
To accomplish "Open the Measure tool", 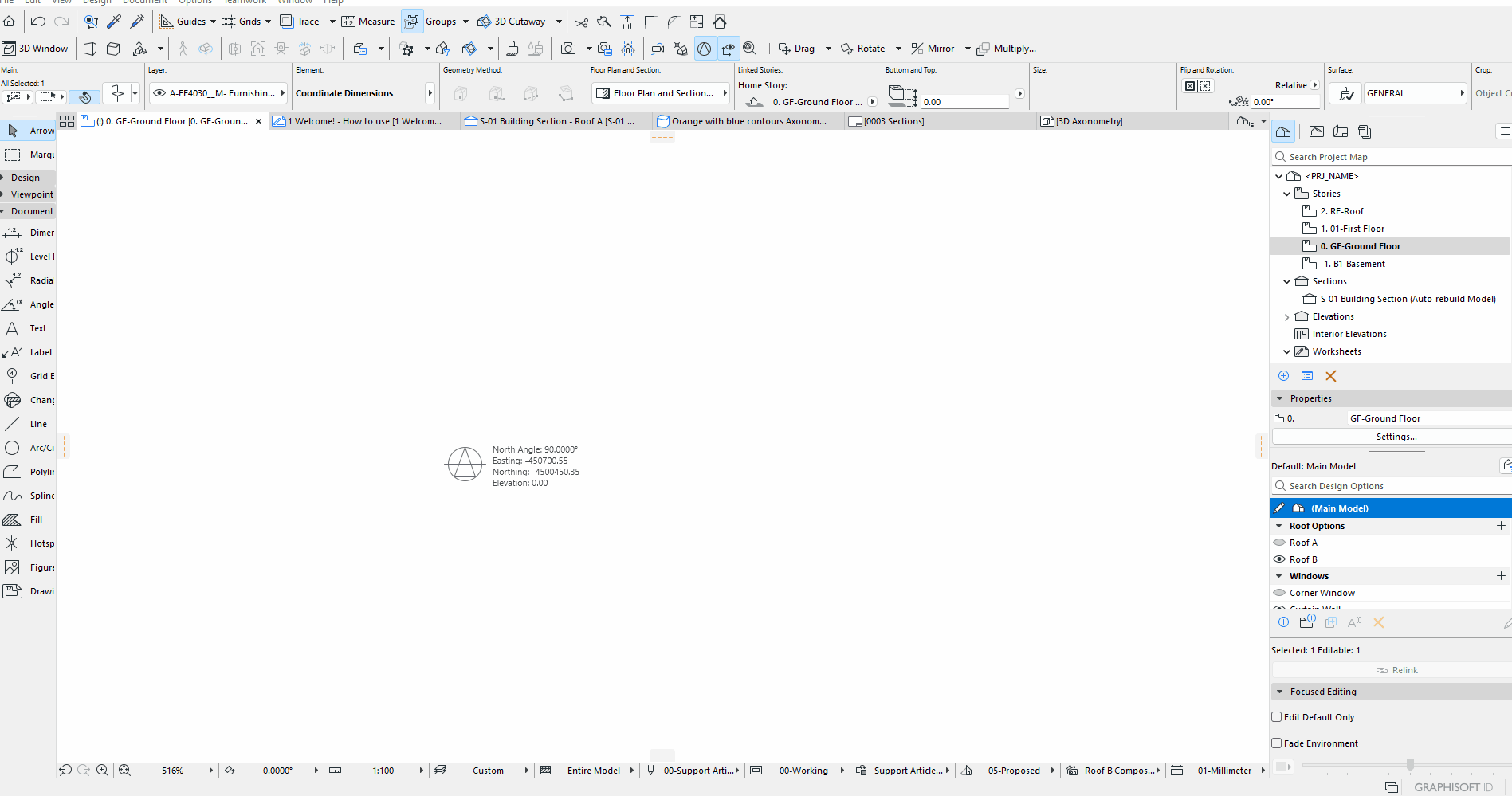I will (x=368, y=22).
